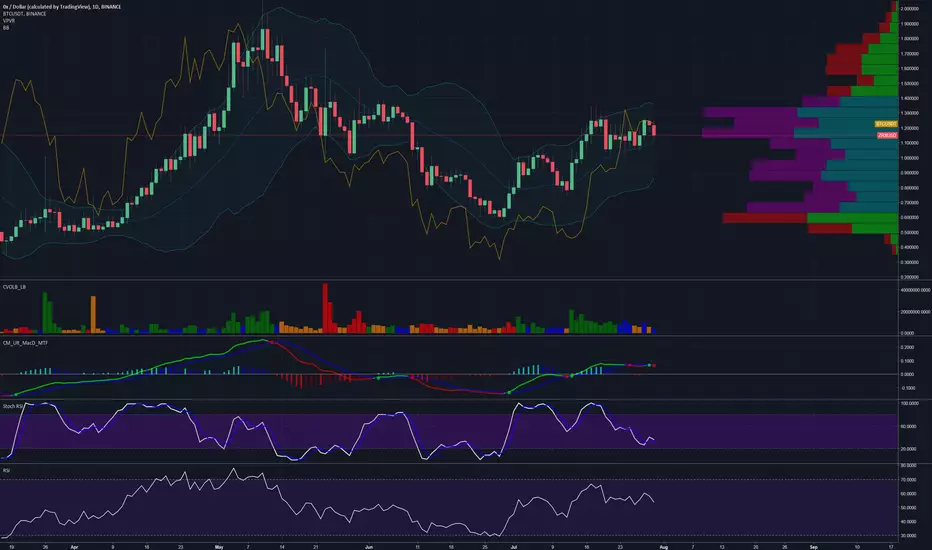
Task: Click the 2.000000 price axis label
Action: click(x=910, y=9)
